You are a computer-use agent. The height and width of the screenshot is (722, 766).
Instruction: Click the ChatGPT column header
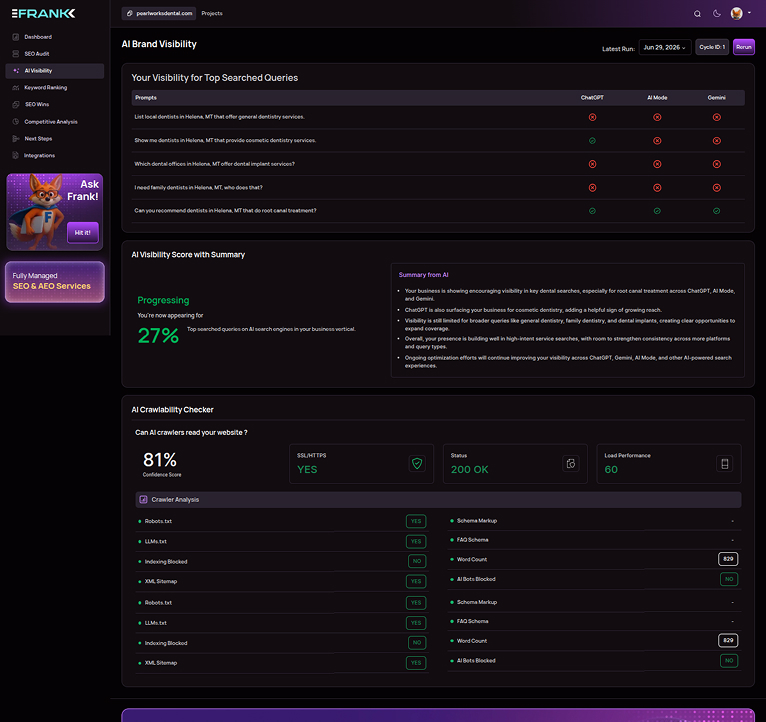(592, 98)
